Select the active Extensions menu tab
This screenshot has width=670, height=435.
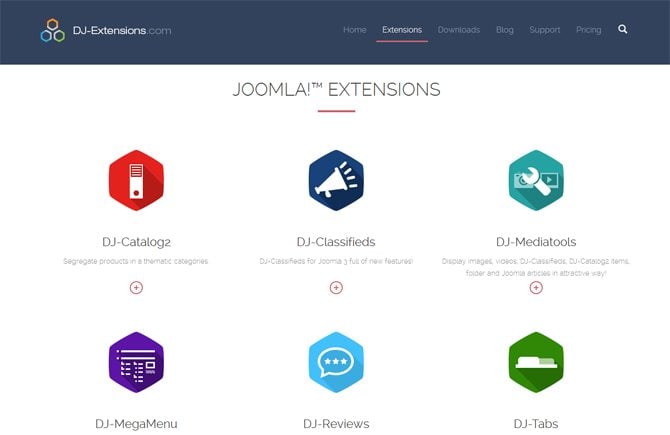tap(402, 30)
